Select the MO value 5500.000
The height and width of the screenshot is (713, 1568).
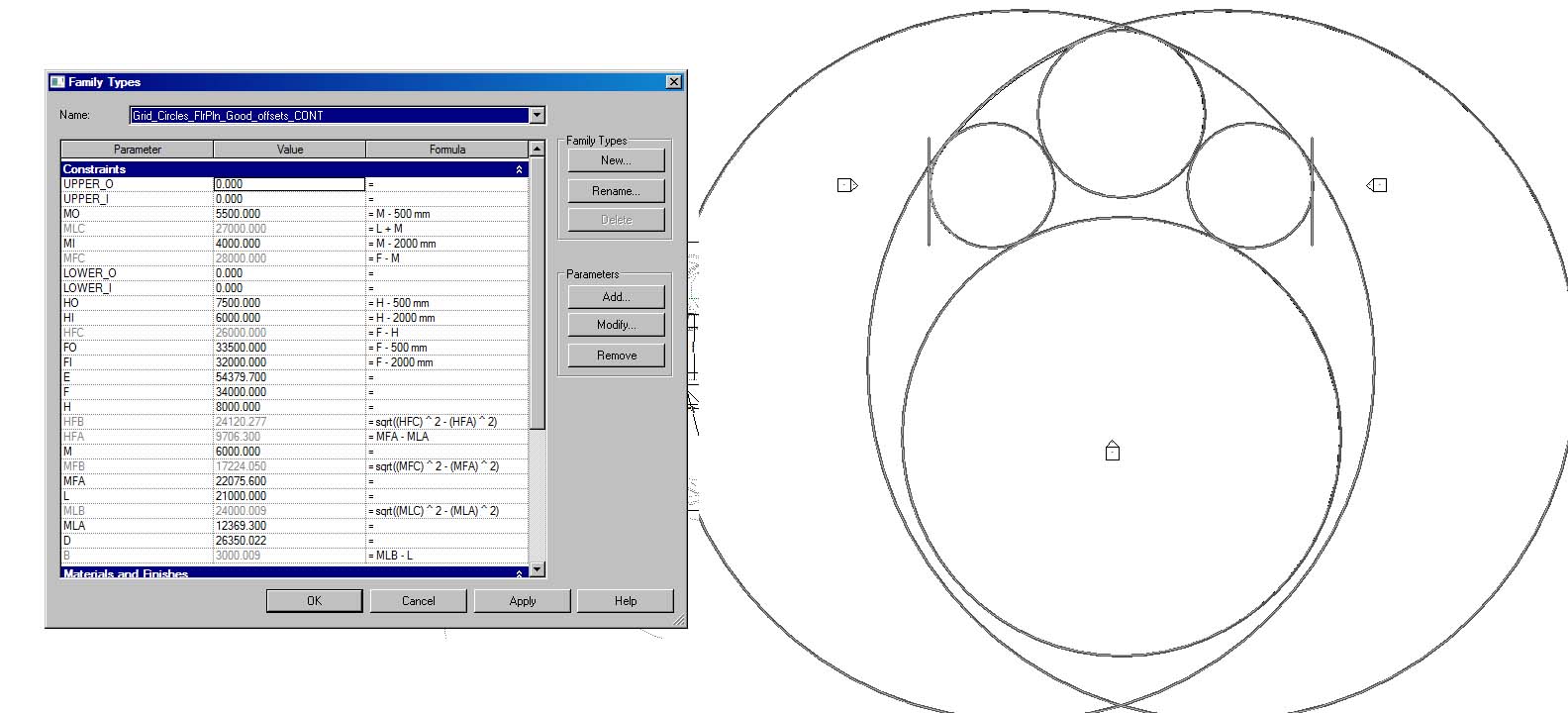point(289,214)
